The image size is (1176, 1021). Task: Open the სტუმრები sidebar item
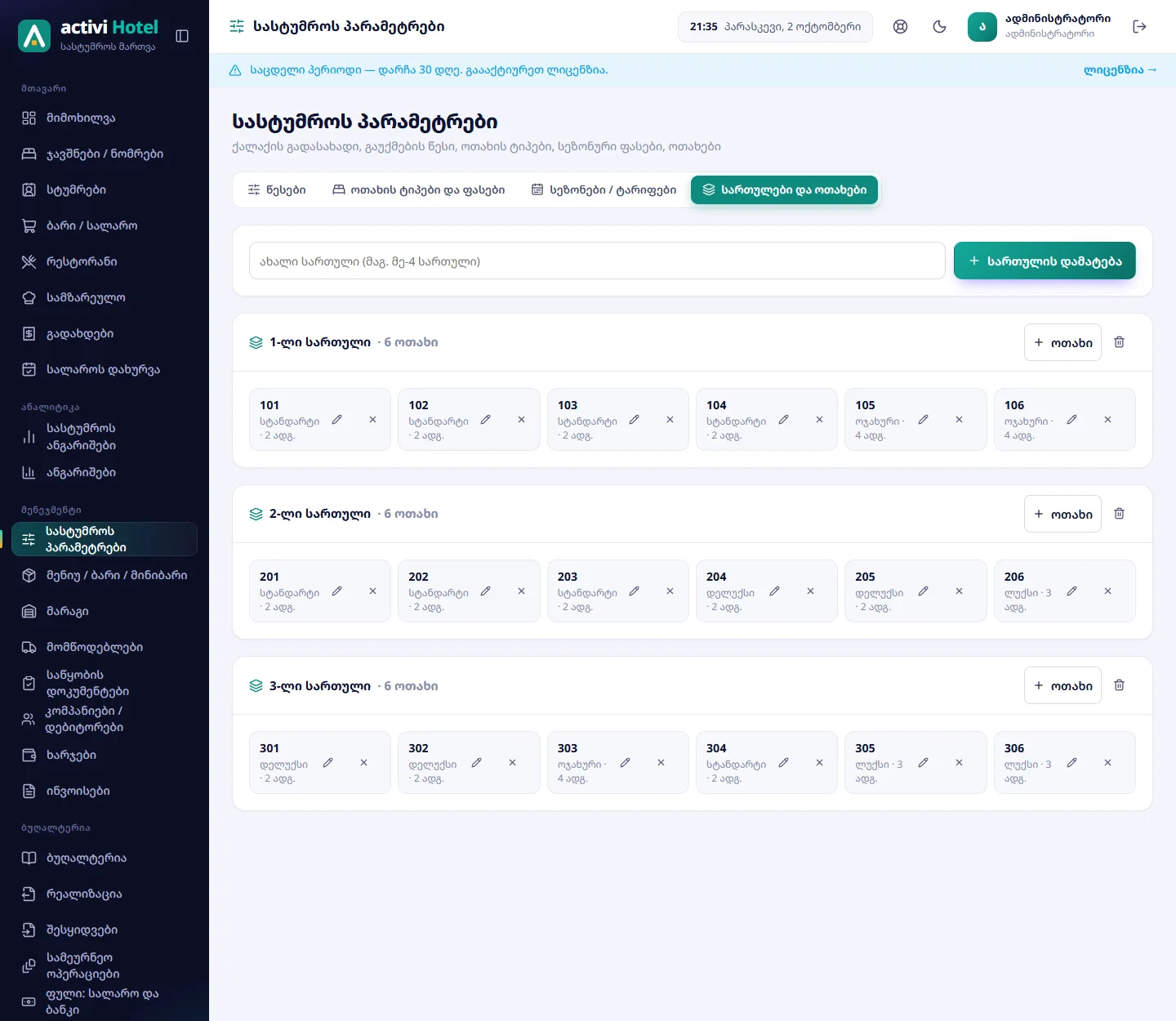105,189
